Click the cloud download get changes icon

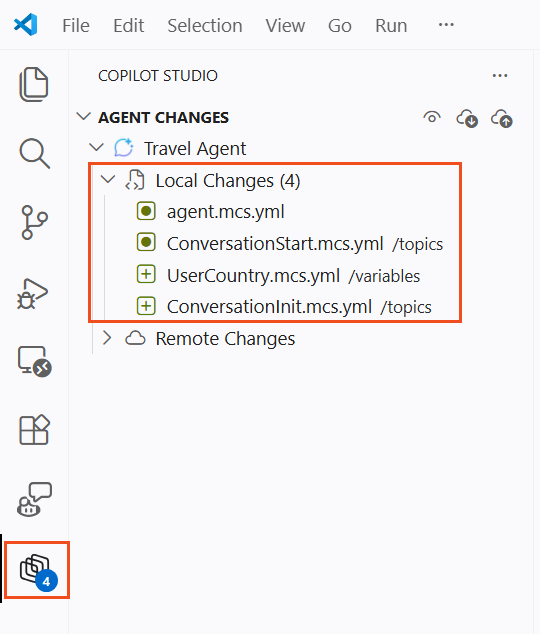point(467,119)
